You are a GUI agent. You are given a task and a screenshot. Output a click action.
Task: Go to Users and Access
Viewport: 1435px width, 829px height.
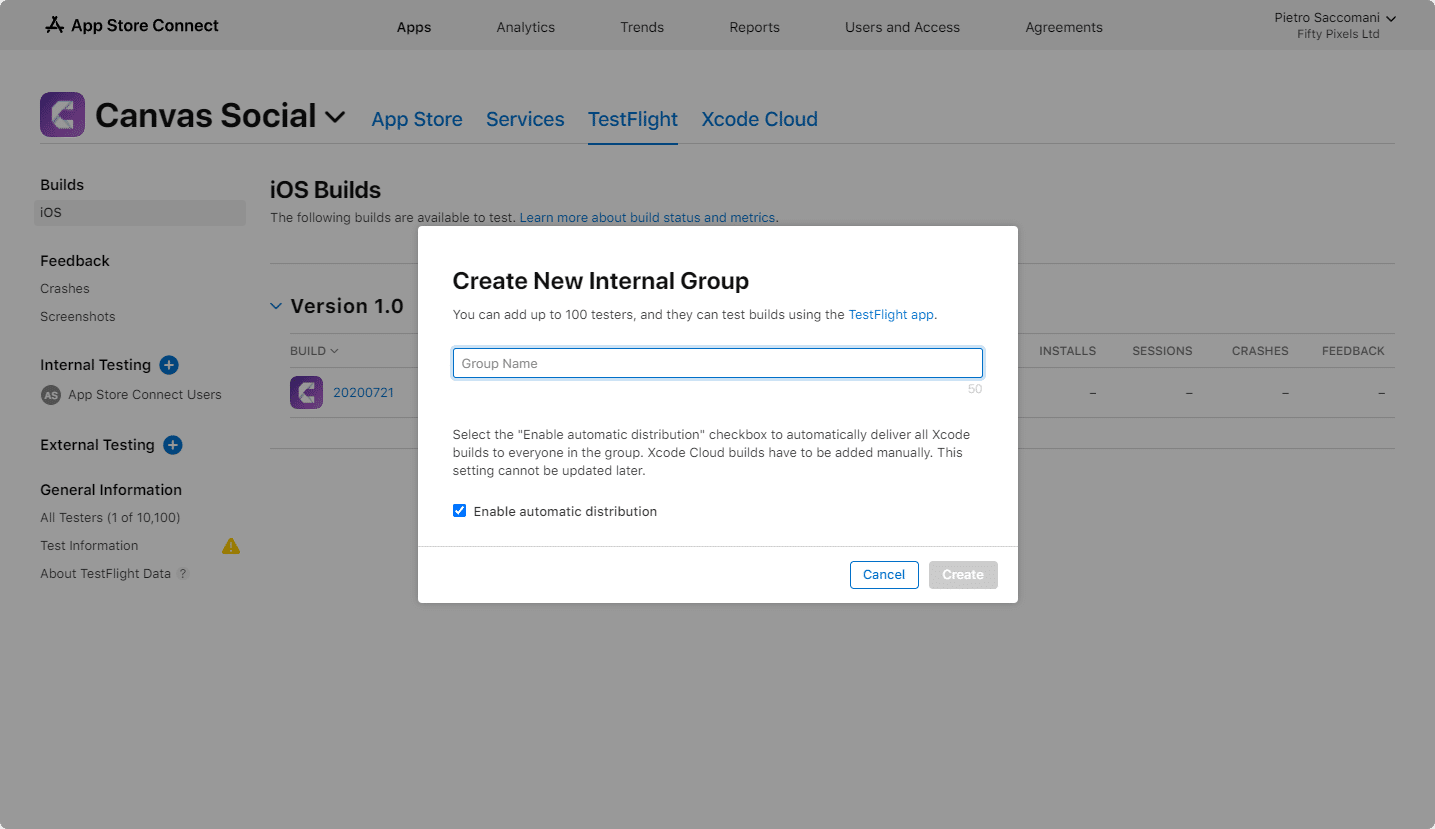click(x=902, y=27)
